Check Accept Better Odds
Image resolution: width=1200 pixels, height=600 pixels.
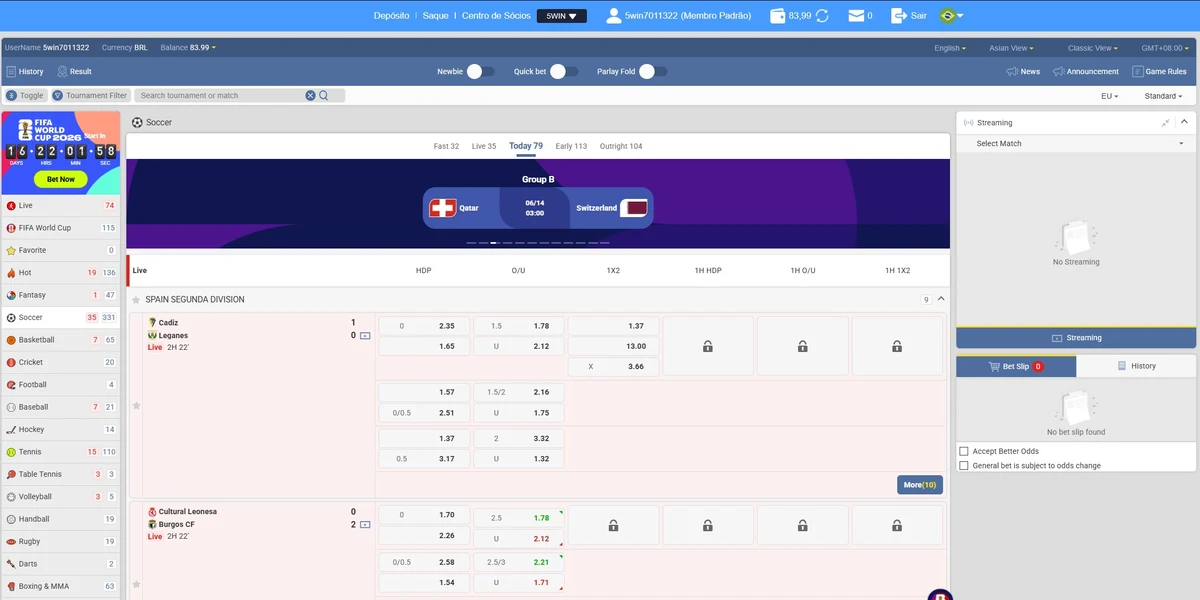[964, 452]
